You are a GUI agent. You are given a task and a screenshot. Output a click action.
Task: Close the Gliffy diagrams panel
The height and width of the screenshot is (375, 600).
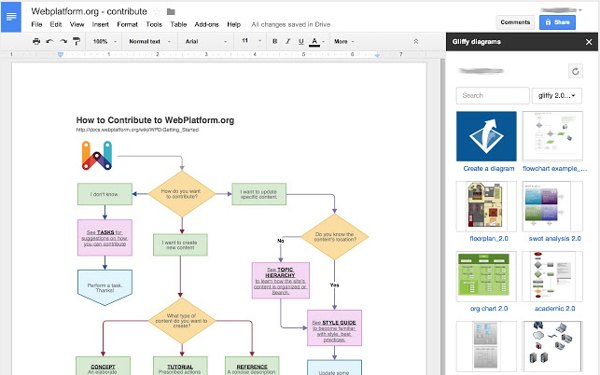[x=589, y=42]
